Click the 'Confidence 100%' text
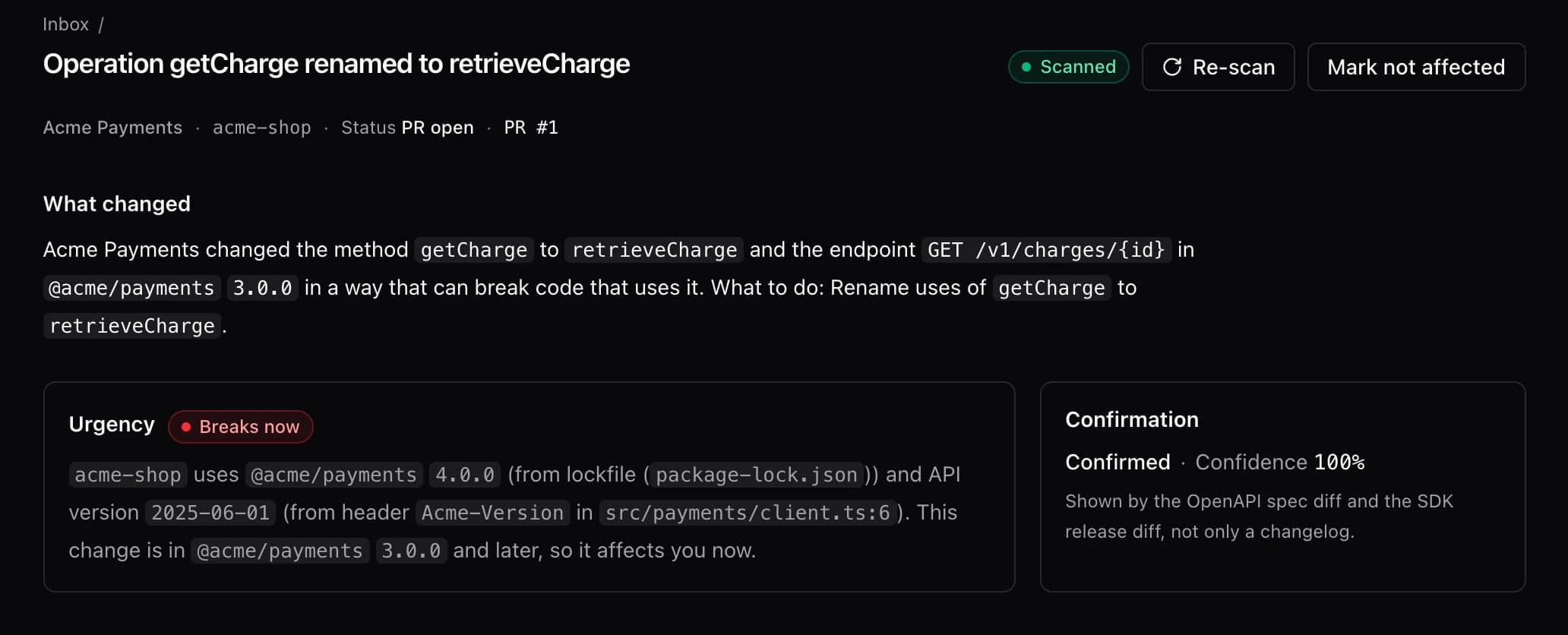 (x=1280, y=462)
